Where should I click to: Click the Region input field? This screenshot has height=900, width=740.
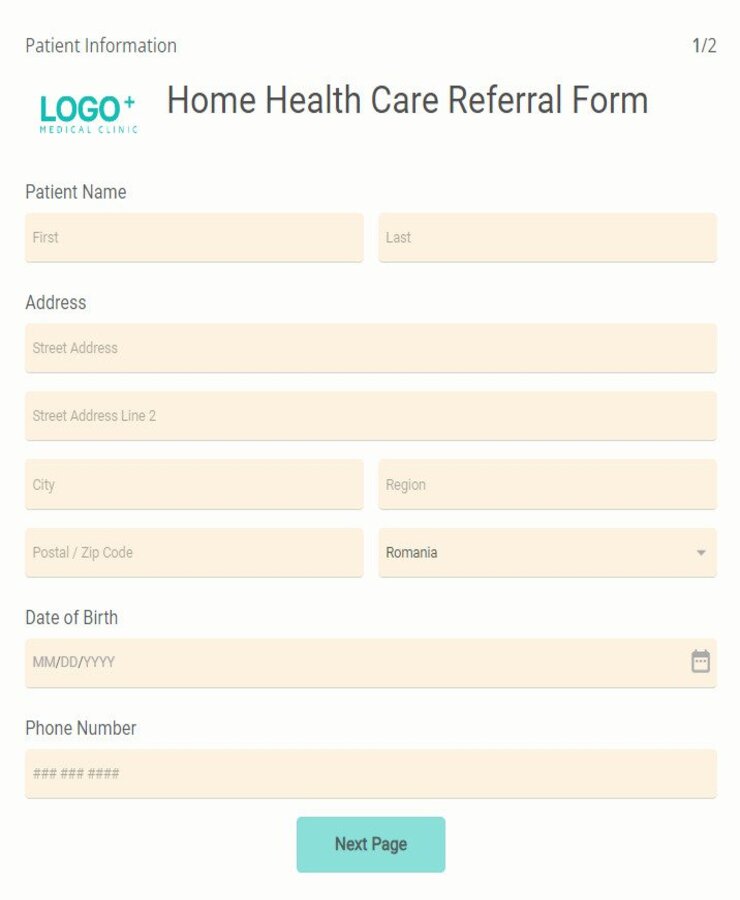point(547,484)
